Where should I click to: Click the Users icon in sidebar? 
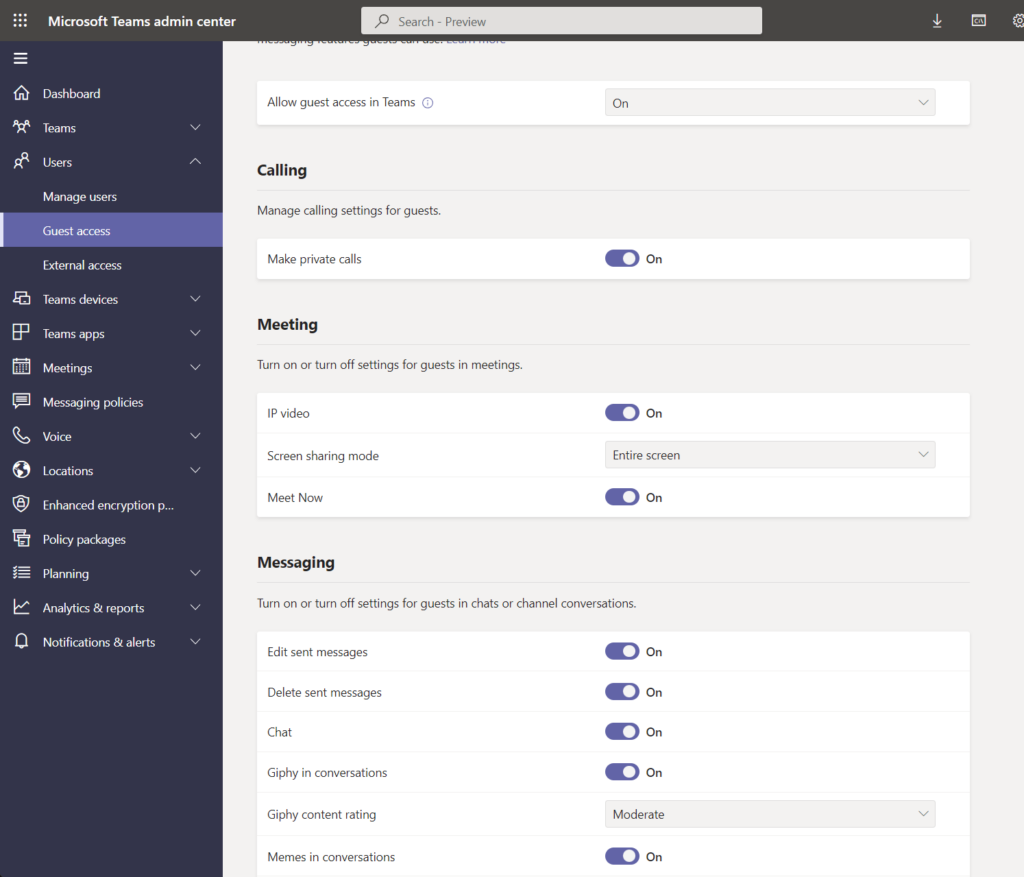click(x=22, y=161)
